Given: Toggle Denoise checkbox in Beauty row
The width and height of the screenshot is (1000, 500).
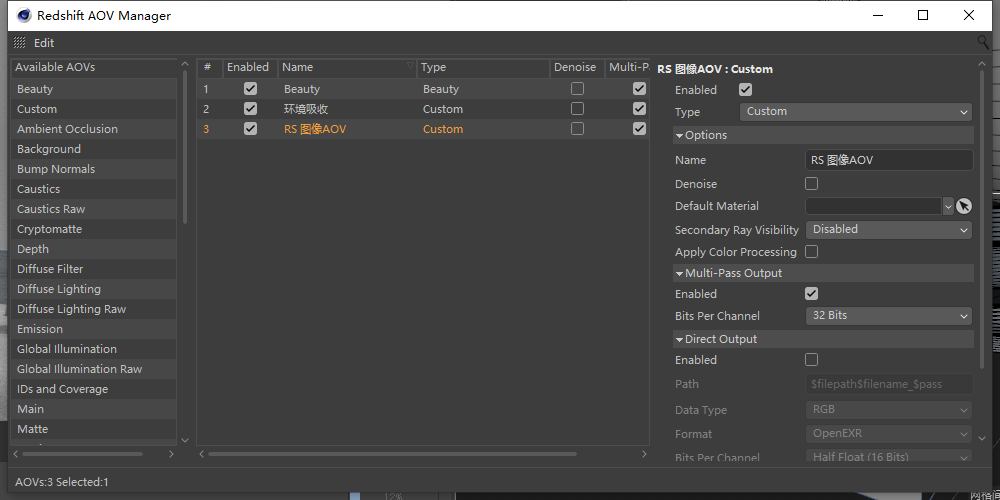Looking at the screenshot, I should 577,89.
